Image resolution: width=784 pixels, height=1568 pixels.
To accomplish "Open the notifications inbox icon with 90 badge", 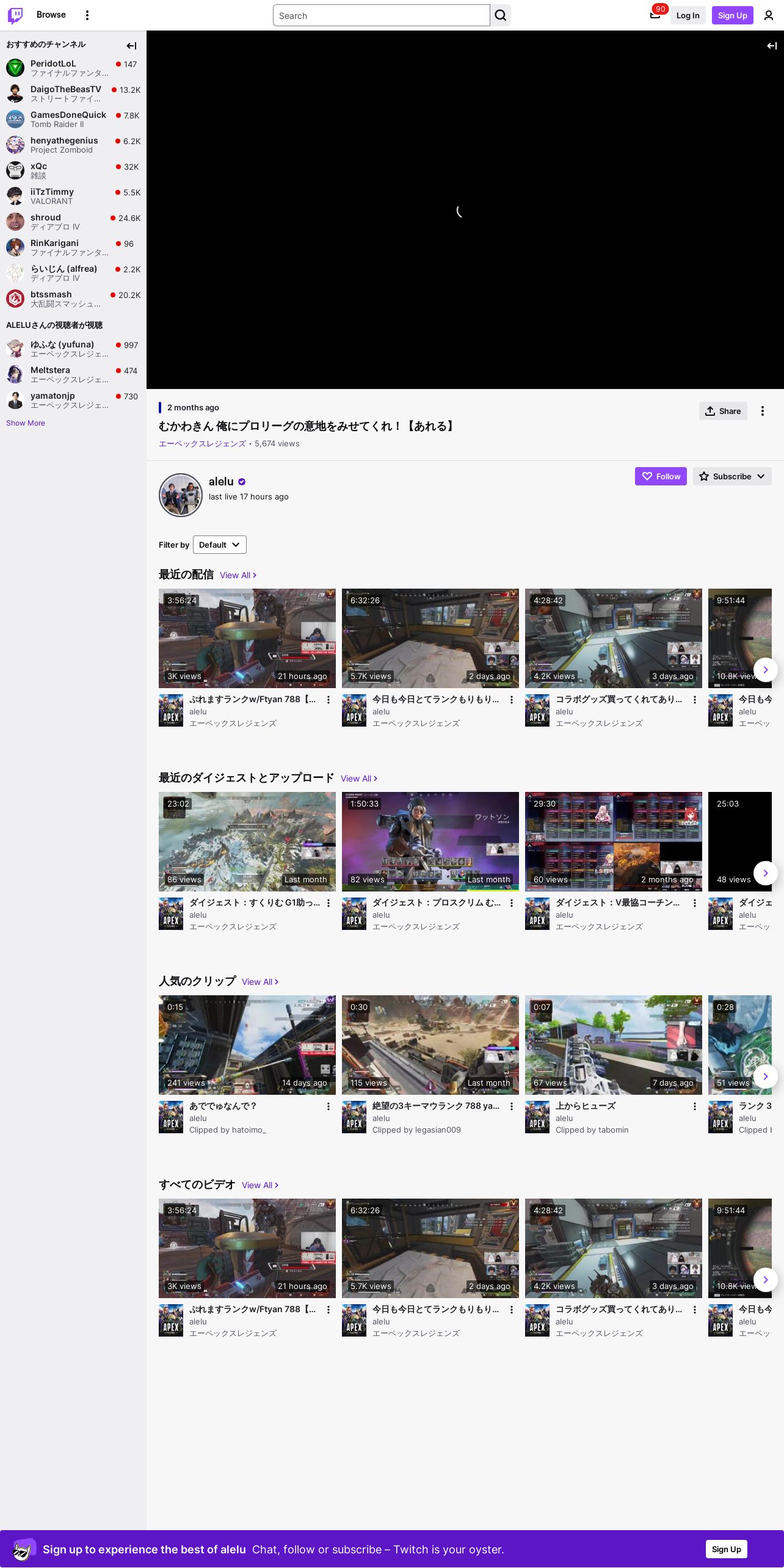I will (655, 15).
